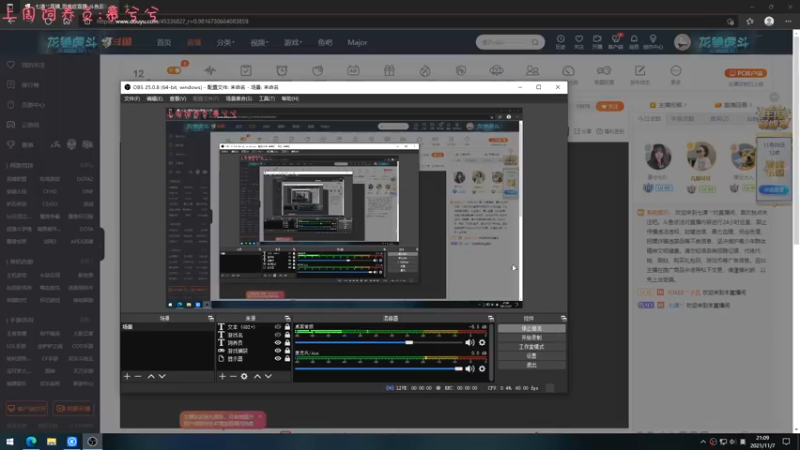
Task: Click the stop streaming button in OBS controls
Action: [532, 329]
